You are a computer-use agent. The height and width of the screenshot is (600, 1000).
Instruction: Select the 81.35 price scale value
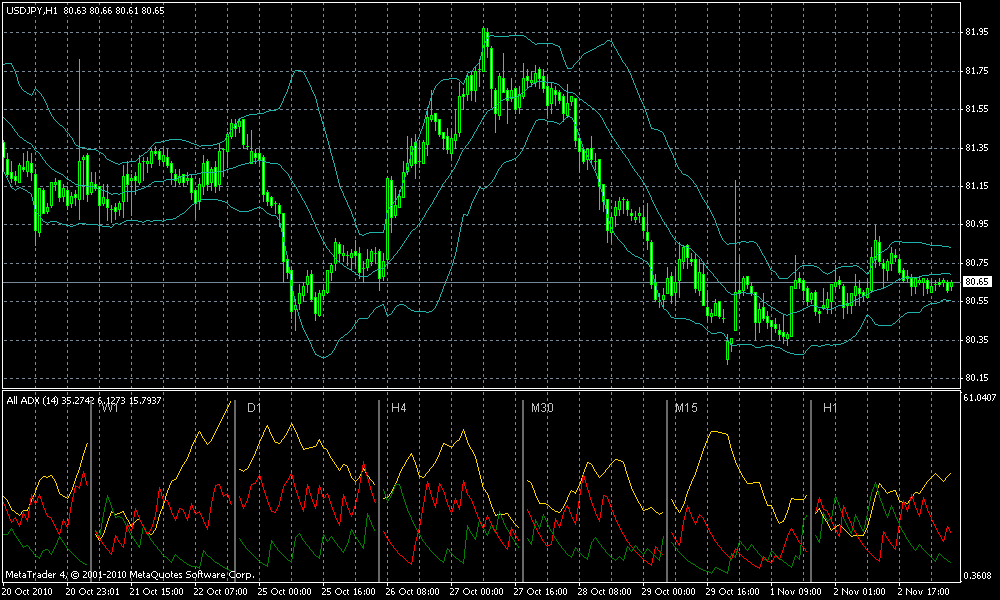[x=976, y=148]
